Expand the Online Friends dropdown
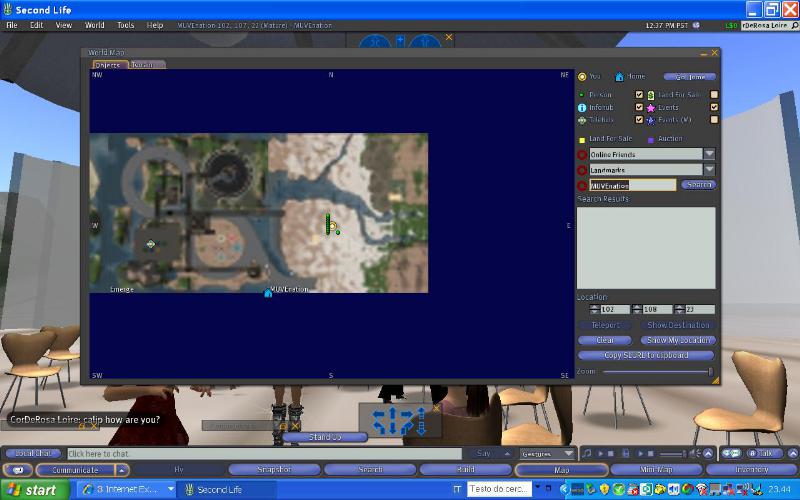Viewport: 800px width, 500px height. 710,154
